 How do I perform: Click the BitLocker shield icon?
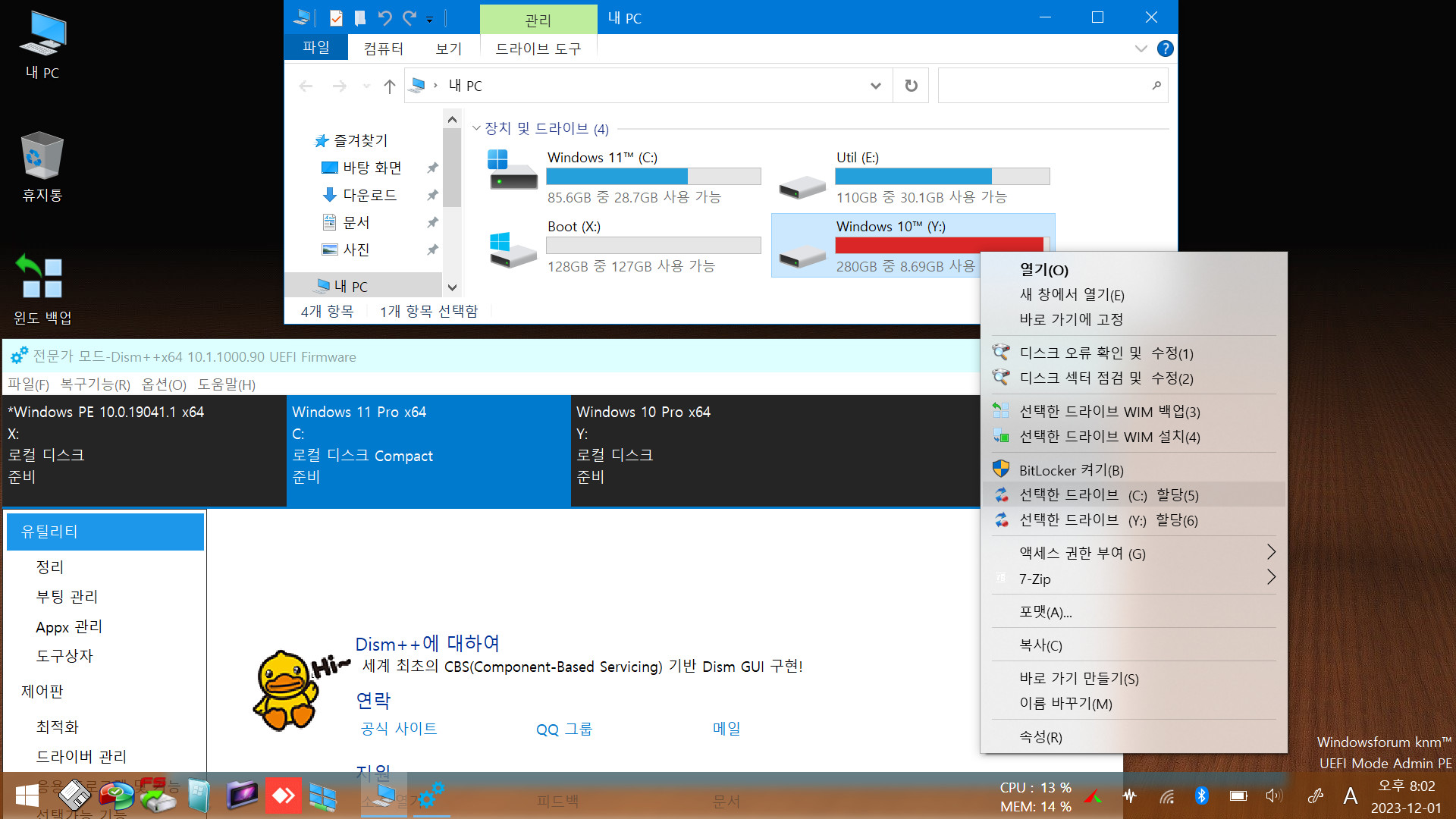(x=1001, y=469)
